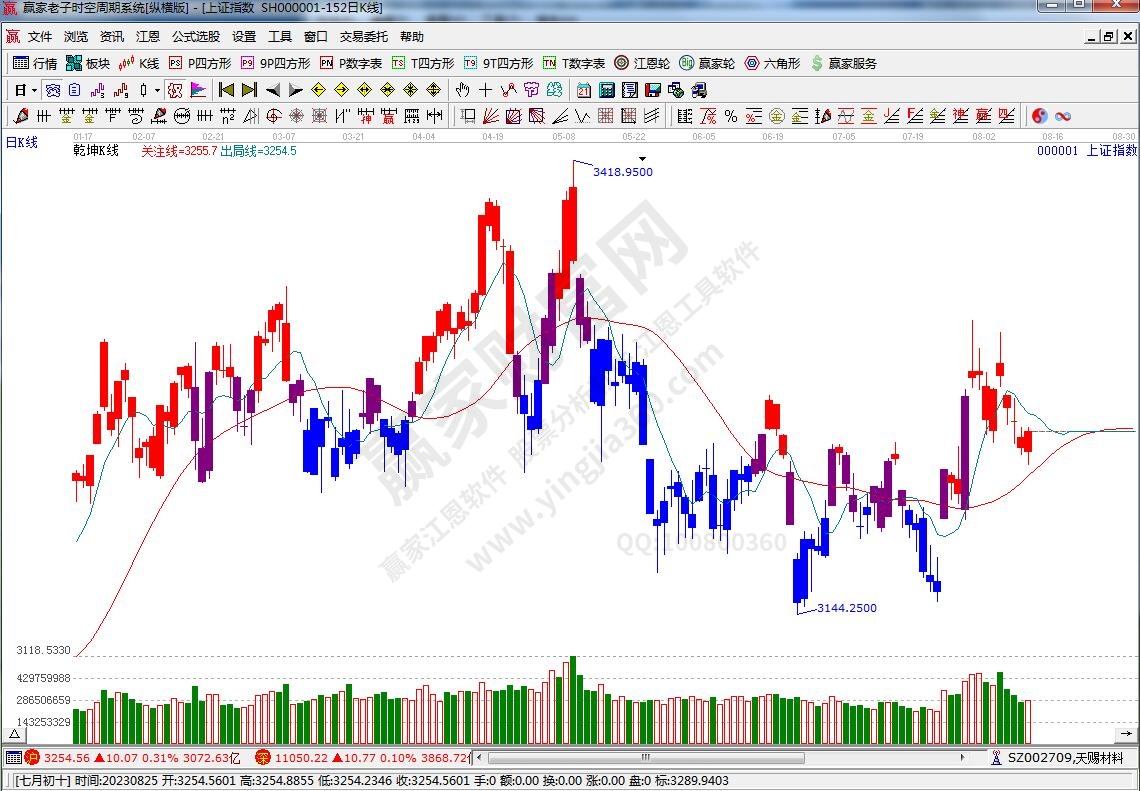The image size is (1140, 791).
Task: Click the horizontal scrollbar thumb at bottom
Action: point(645,757)
